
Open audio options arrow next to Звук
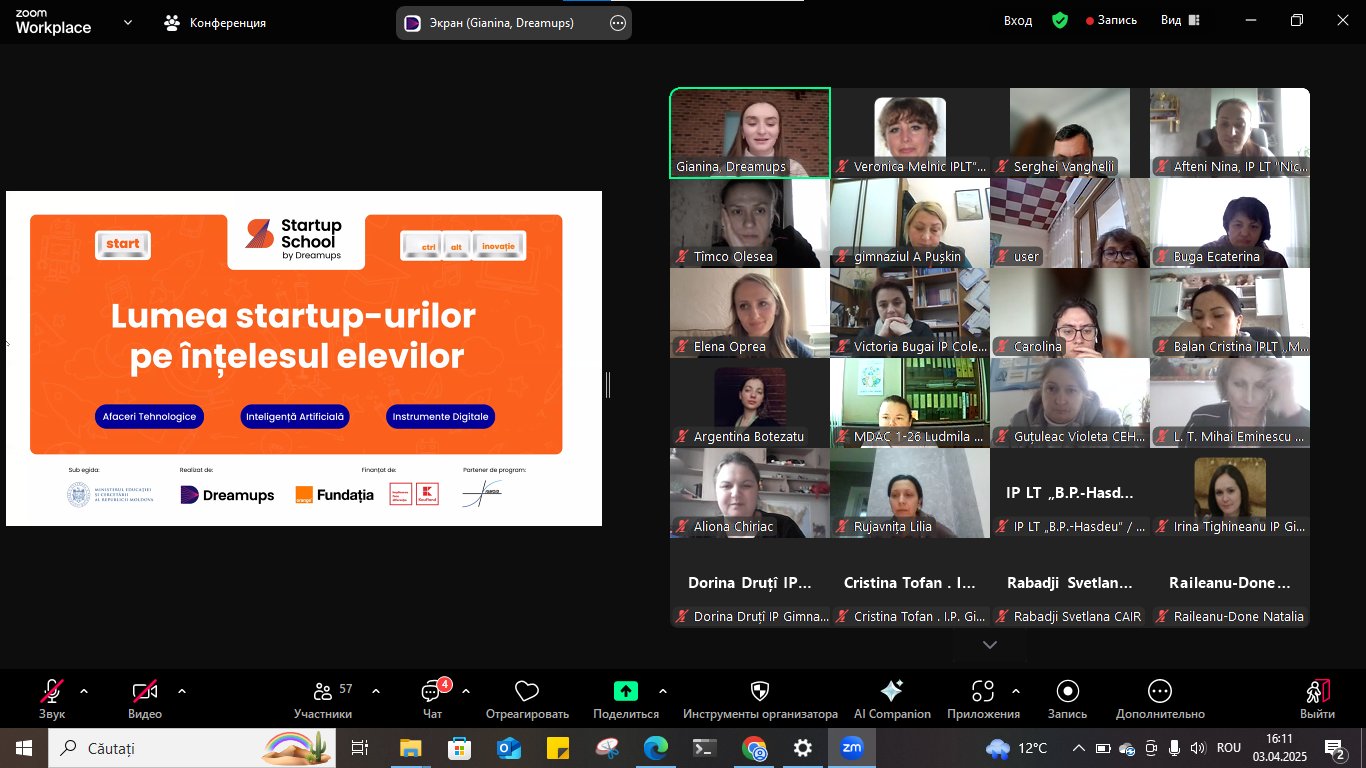click(83, 691)
